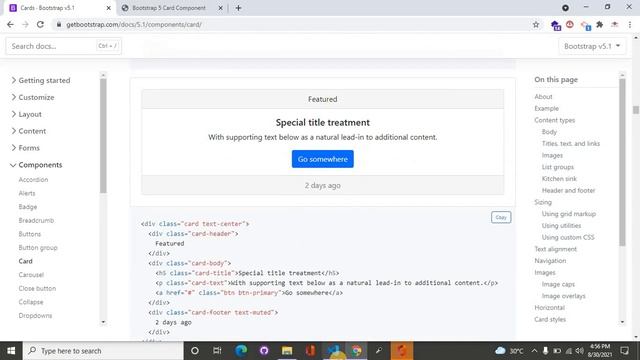The width and height of the screenshot is (640, 360).
Task: Expand the Forms section
Action: pyautogui.click(x=25, y=148)
